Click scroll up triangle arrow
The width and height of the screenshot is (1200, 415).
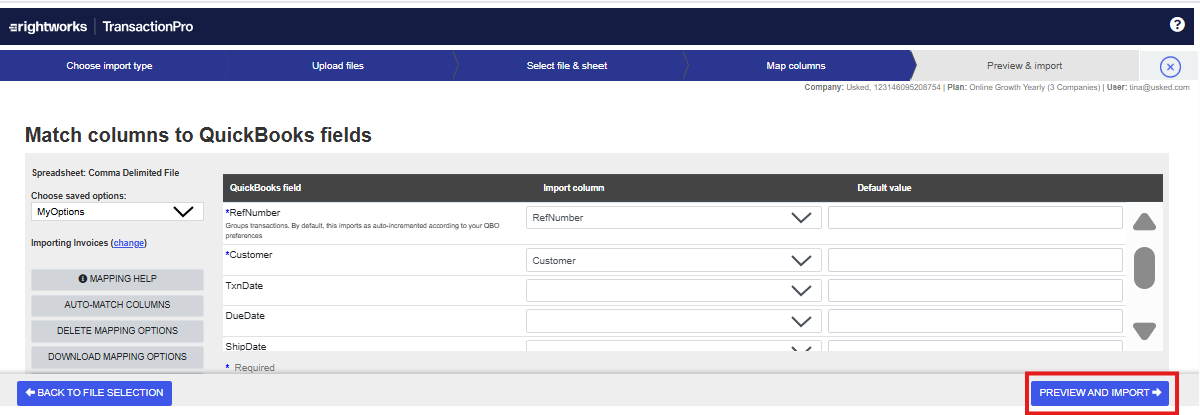(x=1145, y=222)
